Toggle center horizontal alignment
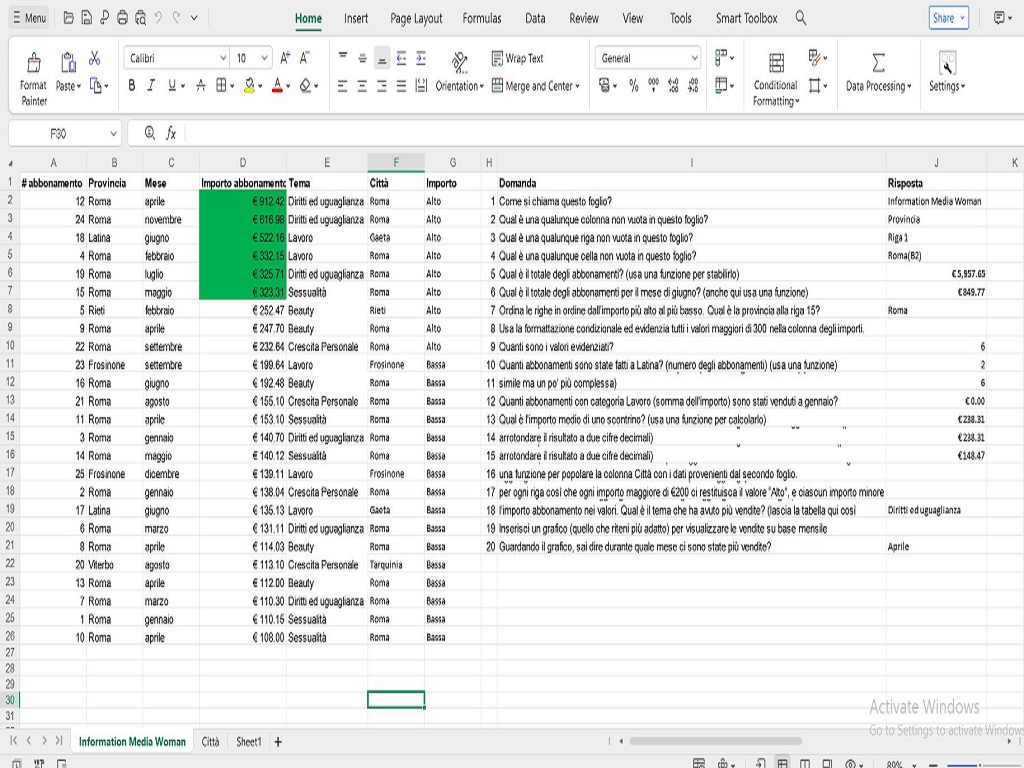 click(x=362, y=86)
